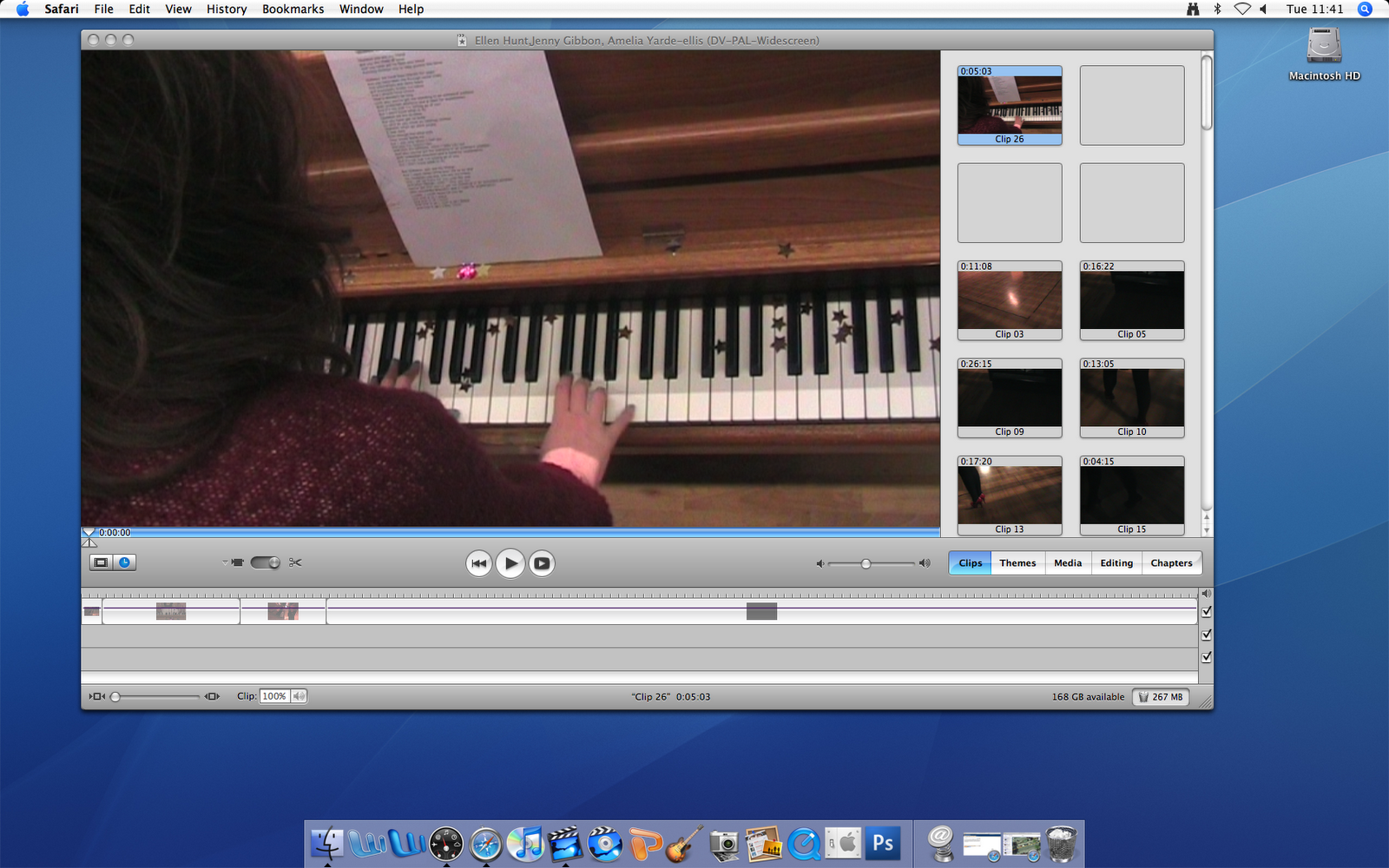This screenshot has width=1389, height=868.
Task: Switch to clip viewer mode
Action: click(x=101, y=562)
